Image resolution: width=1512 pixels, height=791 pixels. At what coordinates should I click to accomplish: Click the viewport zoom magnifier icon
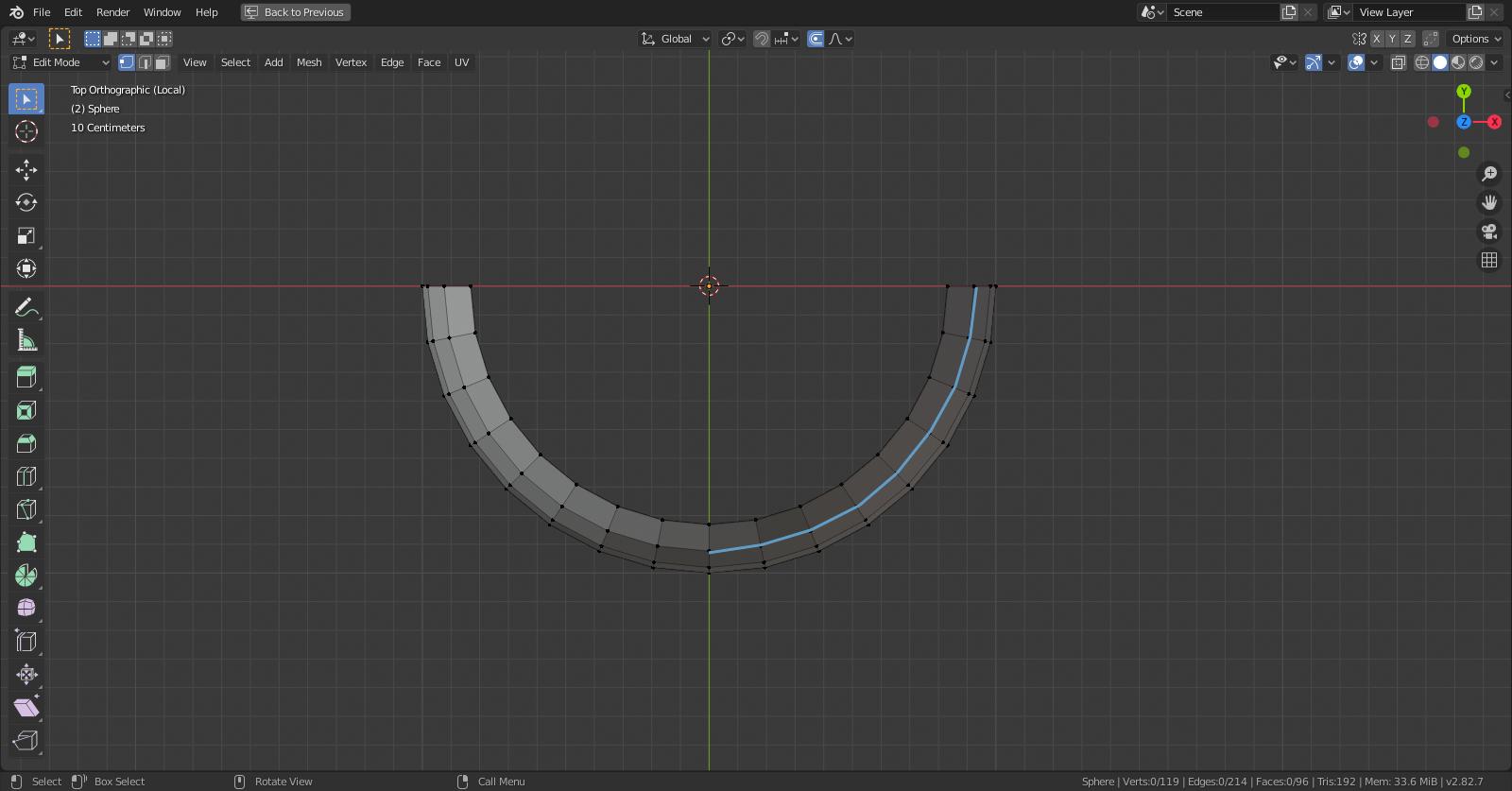click(1489, 174)
